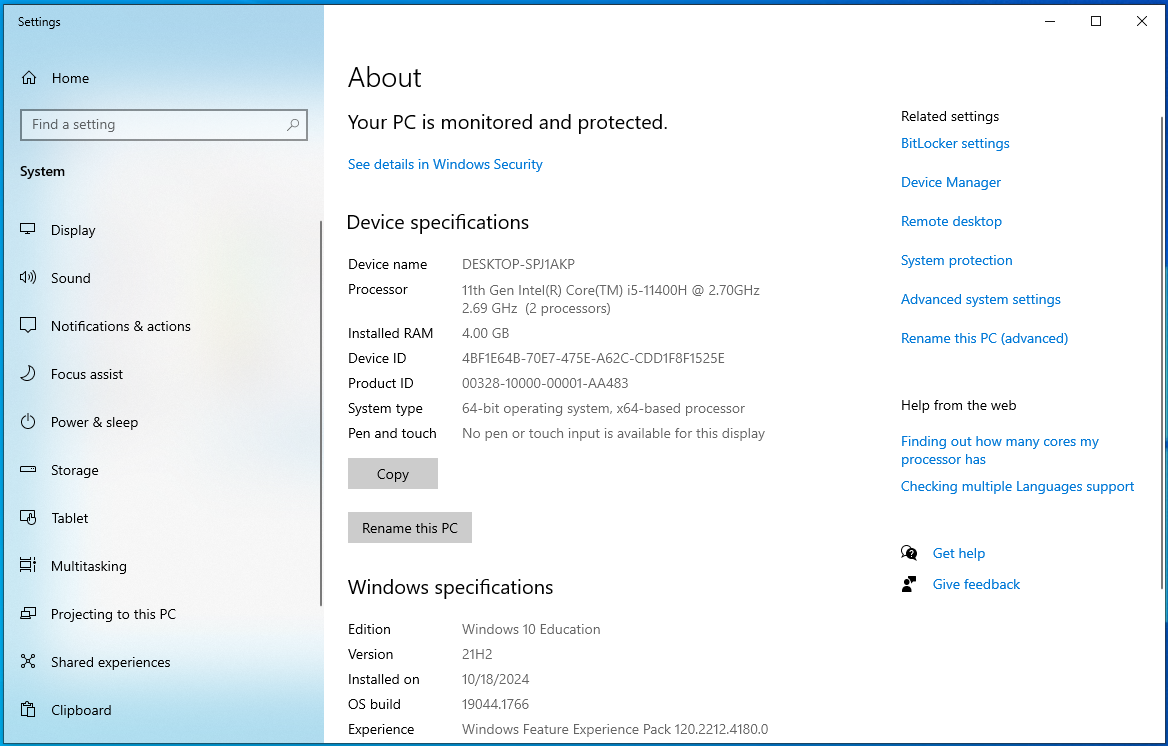Click the Multitasking icon

click(x=28, y=566)
